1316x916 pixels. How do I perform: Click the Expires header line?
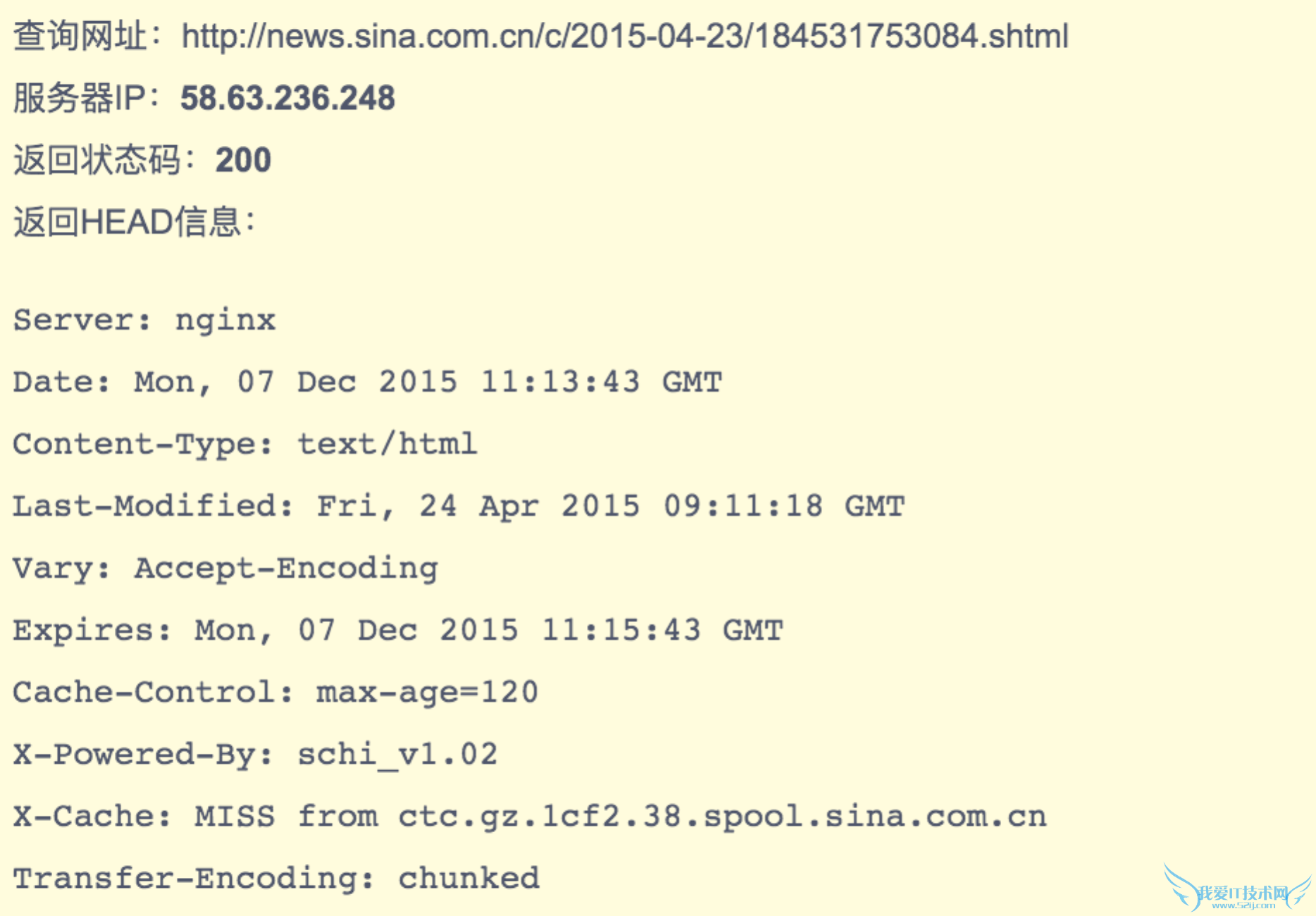(397, 631)
